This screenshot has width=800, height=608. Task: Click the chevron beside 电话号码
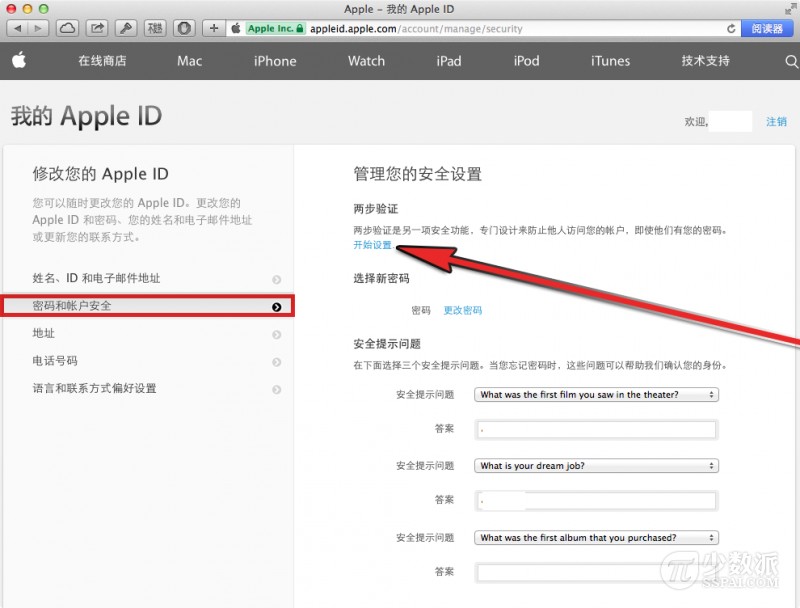(x=277, y=362)
